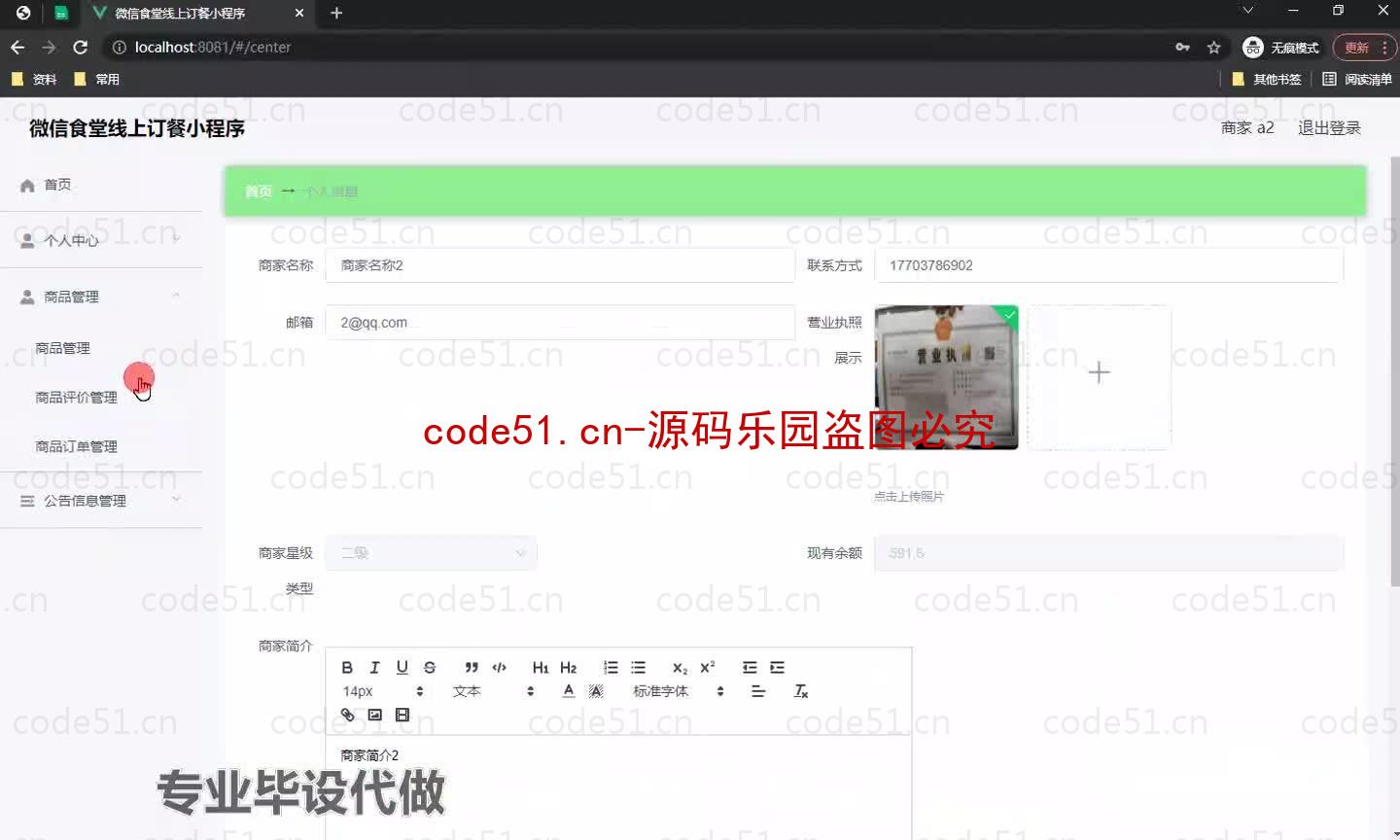Open 商家星级 select dropdown
The image size is (1400, 840).
(x=431, y=553)
